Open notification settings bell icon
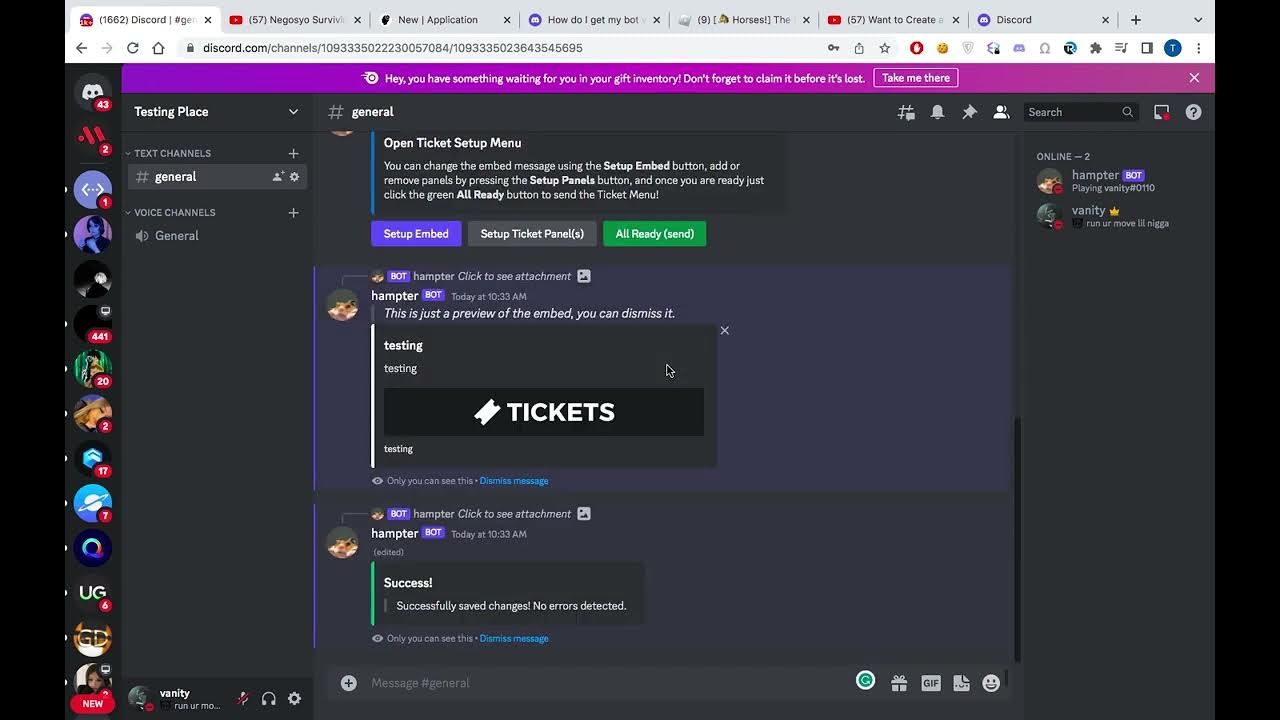Screen dimensions: 1280x720 [x=937, y=112]
